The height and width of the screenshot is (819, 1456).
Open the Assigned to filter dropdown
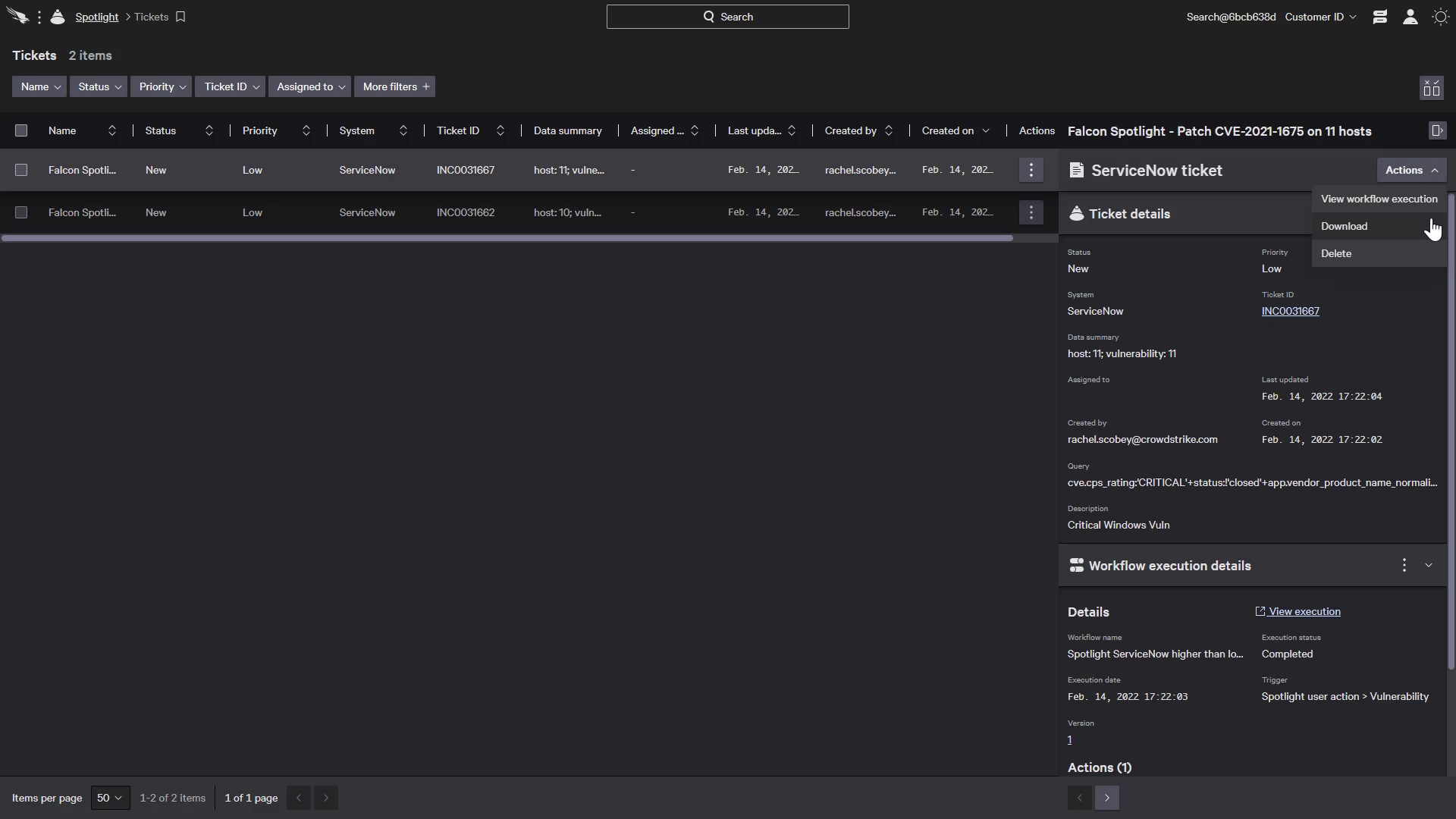(309, 86)
